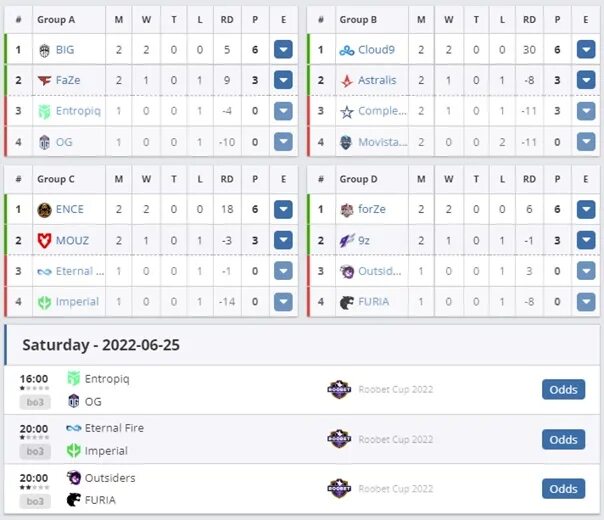Open the Eternal Fire team link in schedule
604x520 pixels.
click(x=114, y=428)
